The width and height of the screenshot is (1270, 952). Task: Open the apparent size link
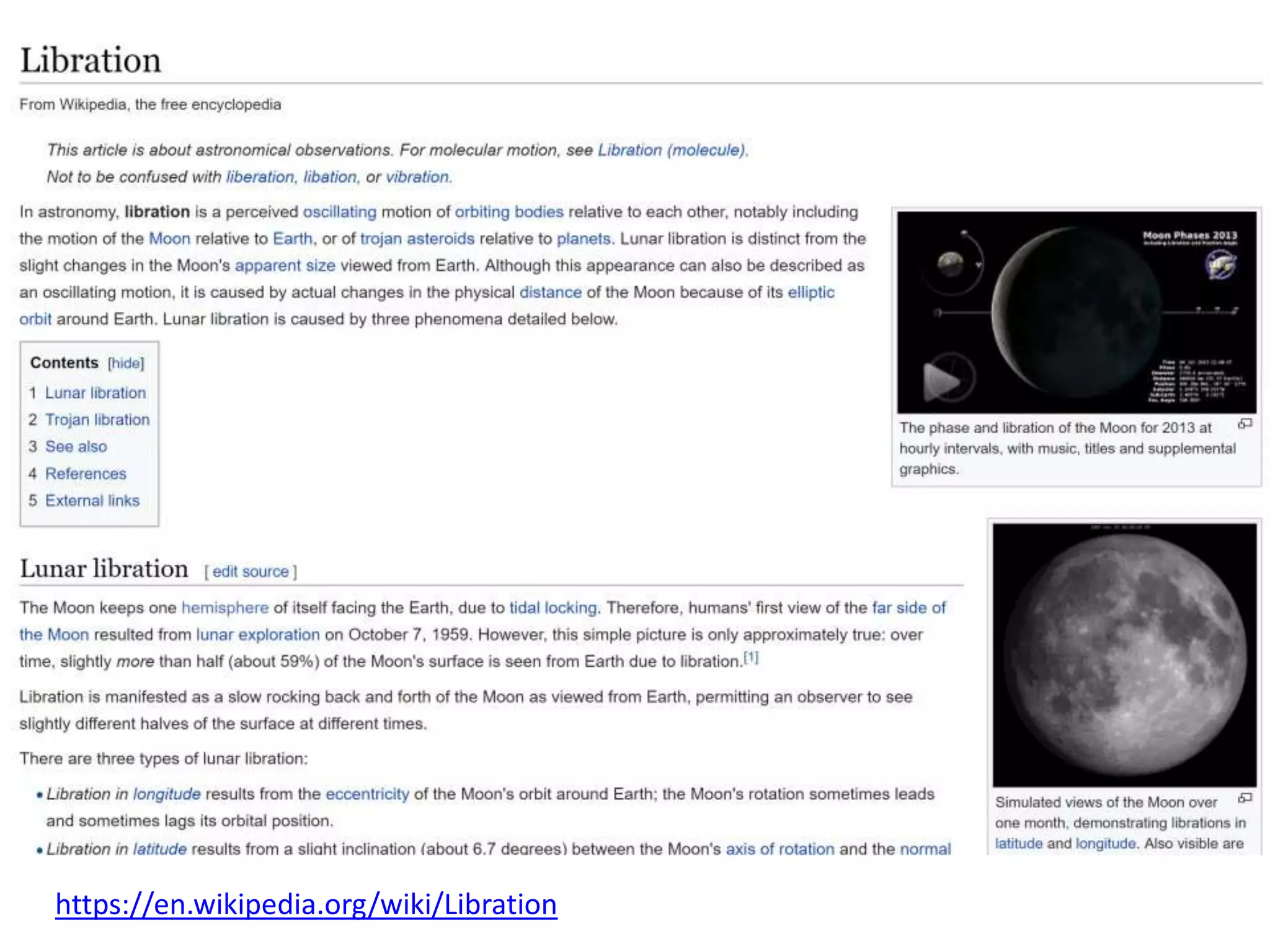285,265
